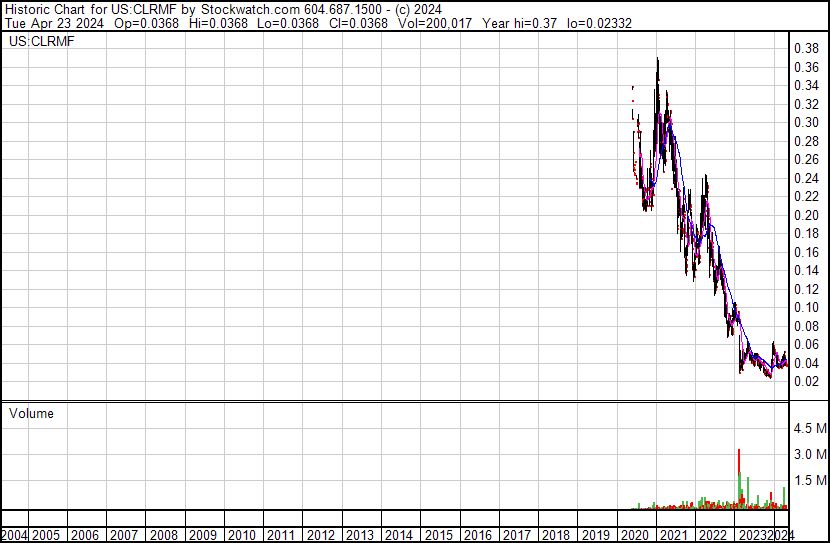Screen dimensions: 830x543
Task: Click the 0.34 price axis label
Action: coord(806,85)
